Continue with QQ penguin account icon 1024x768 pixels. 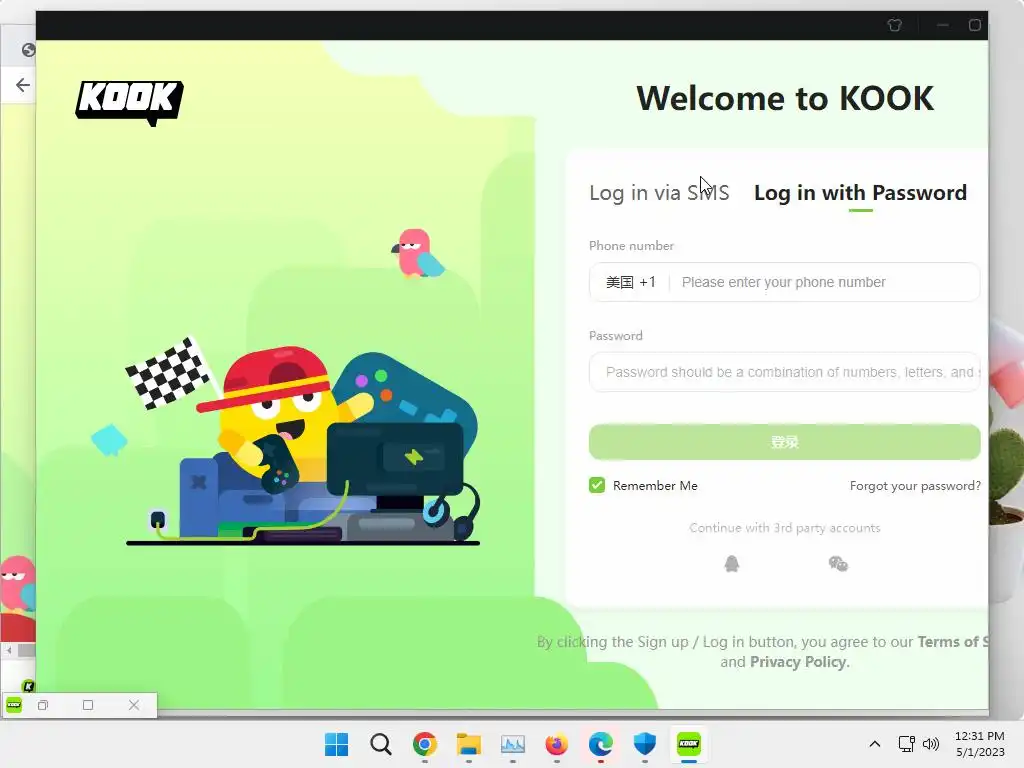(x=731, y=564)
